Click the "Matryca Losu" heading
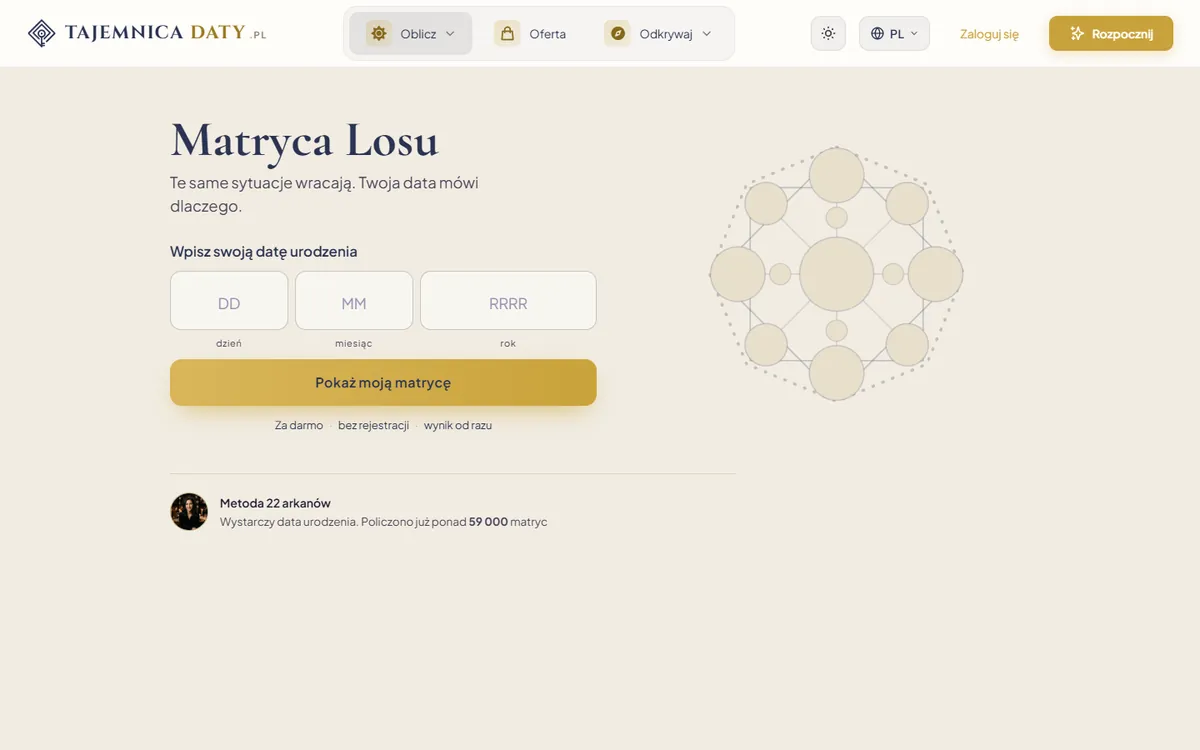The width and height of the screenshot is (1200, 750). point(305,139)
